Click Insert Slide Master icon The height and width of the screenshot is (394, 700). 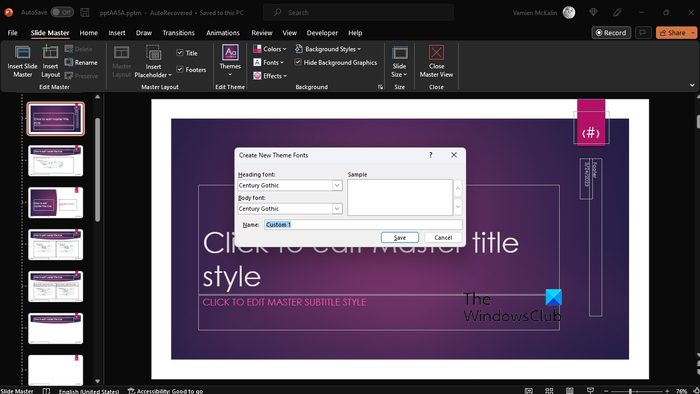[22, 62]
